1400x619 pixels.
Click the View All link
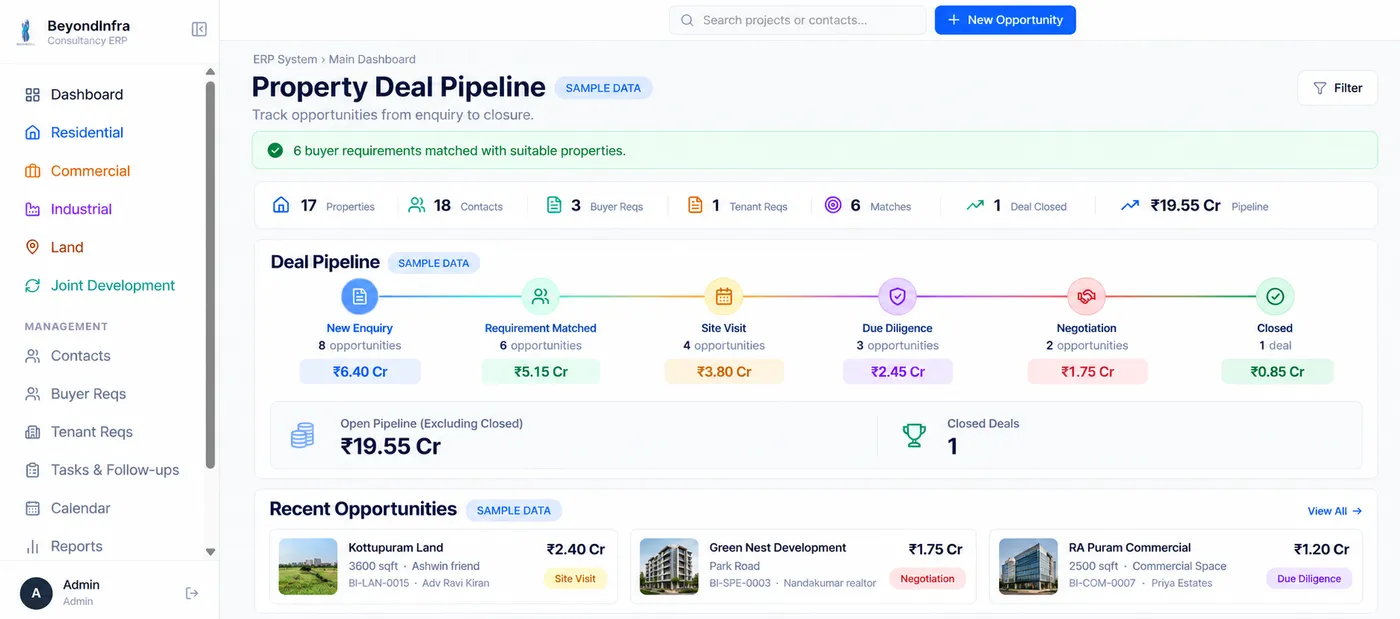pyautogui.click(x=1335, y=511)
